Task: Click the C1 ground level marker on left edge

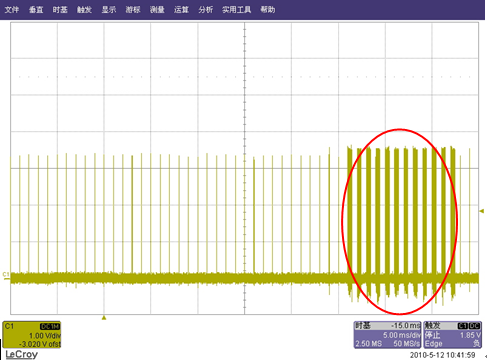Action: coord(6,275)
